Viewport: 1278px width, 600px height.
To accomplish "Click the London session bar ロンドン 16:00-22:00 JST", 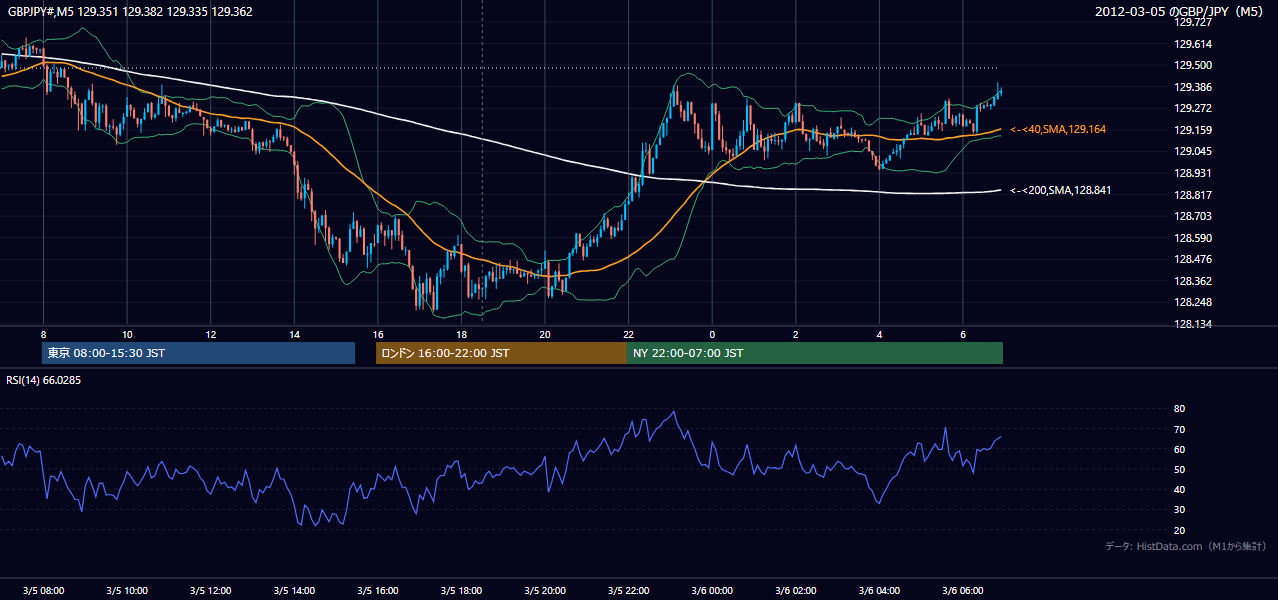I will coord(501,353).
